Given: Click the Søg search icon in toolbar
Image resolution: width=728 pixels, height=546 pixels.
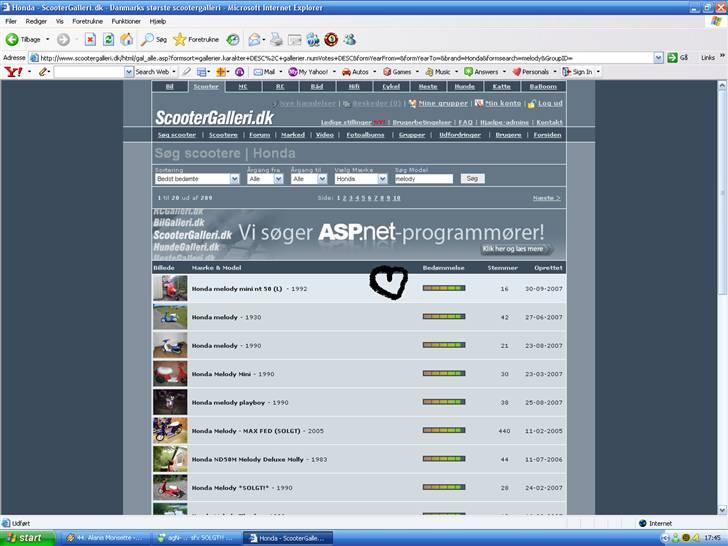Looking at the screenshot, I should (x=147, y=39).
